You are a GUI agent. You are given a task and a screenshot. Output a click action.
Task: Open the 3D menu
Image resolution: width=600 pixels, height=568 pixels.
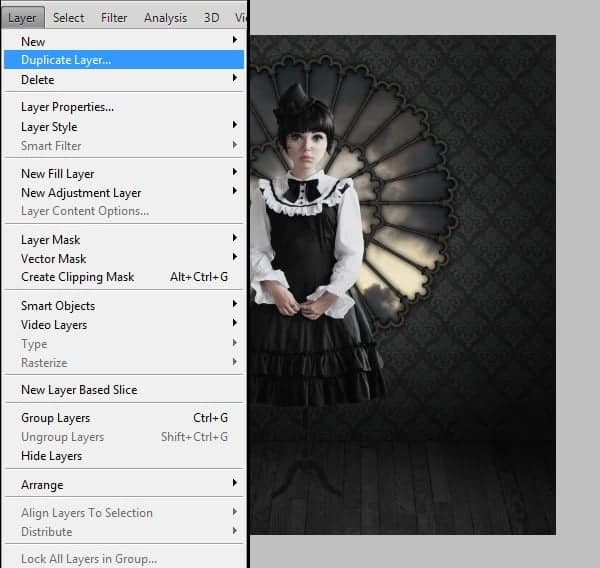211,17
